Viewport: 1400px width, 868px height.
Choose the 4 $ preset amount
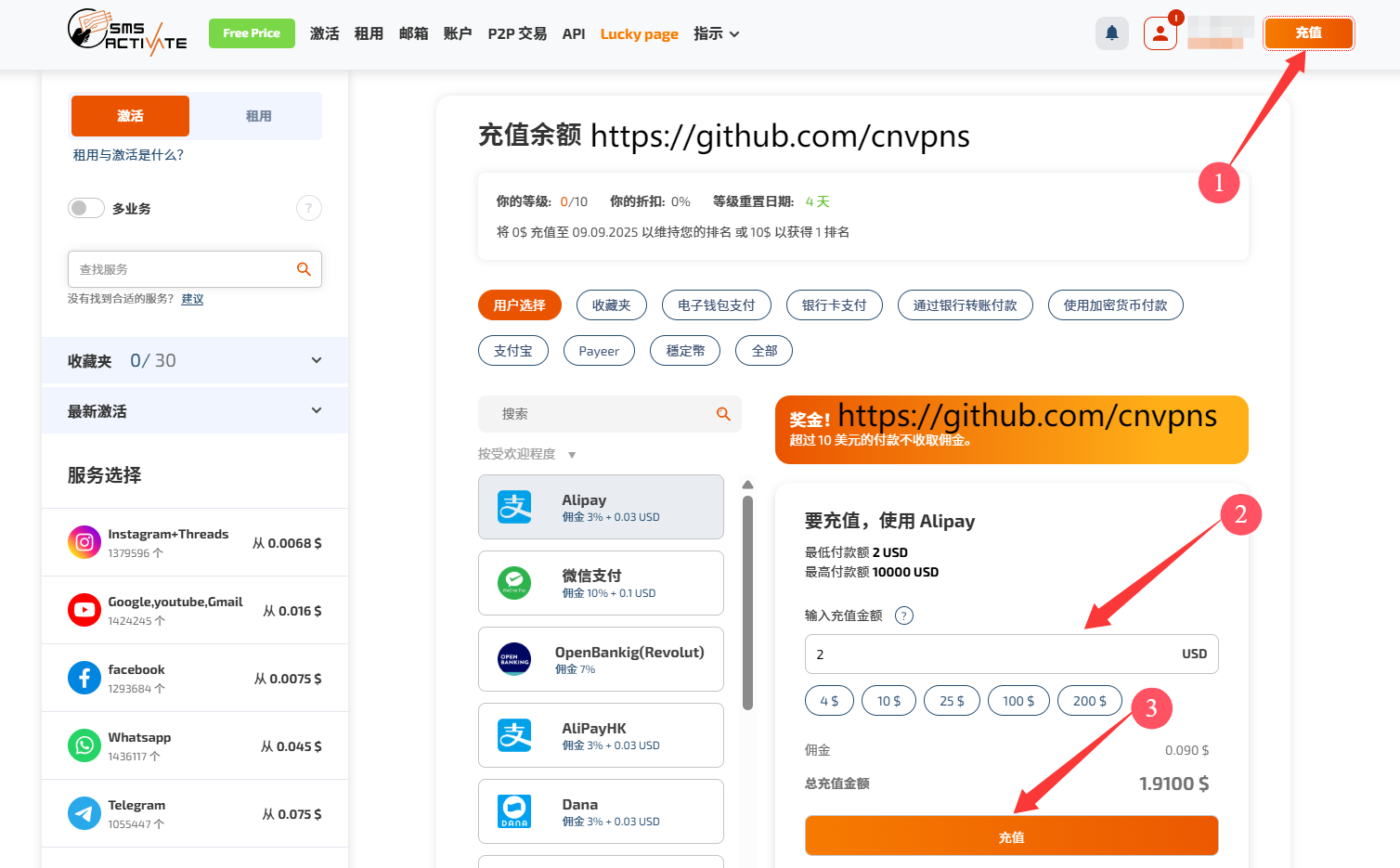click(x=829, y=701)
